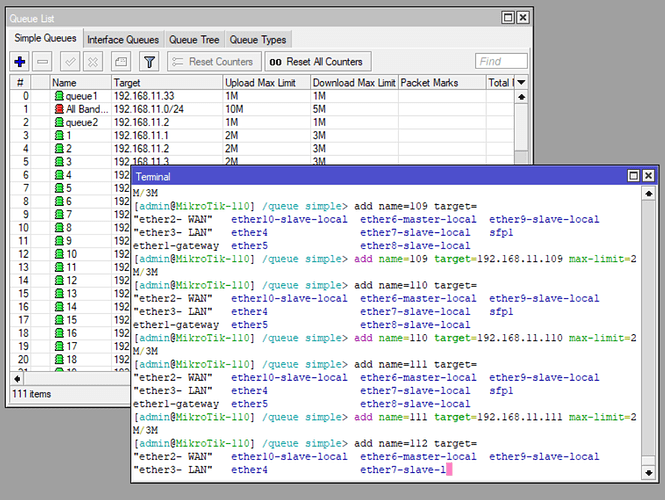Click the Find search field
The height and width of the screenshot is (500, 665).
pyautogui.click(x=501, y=62)
